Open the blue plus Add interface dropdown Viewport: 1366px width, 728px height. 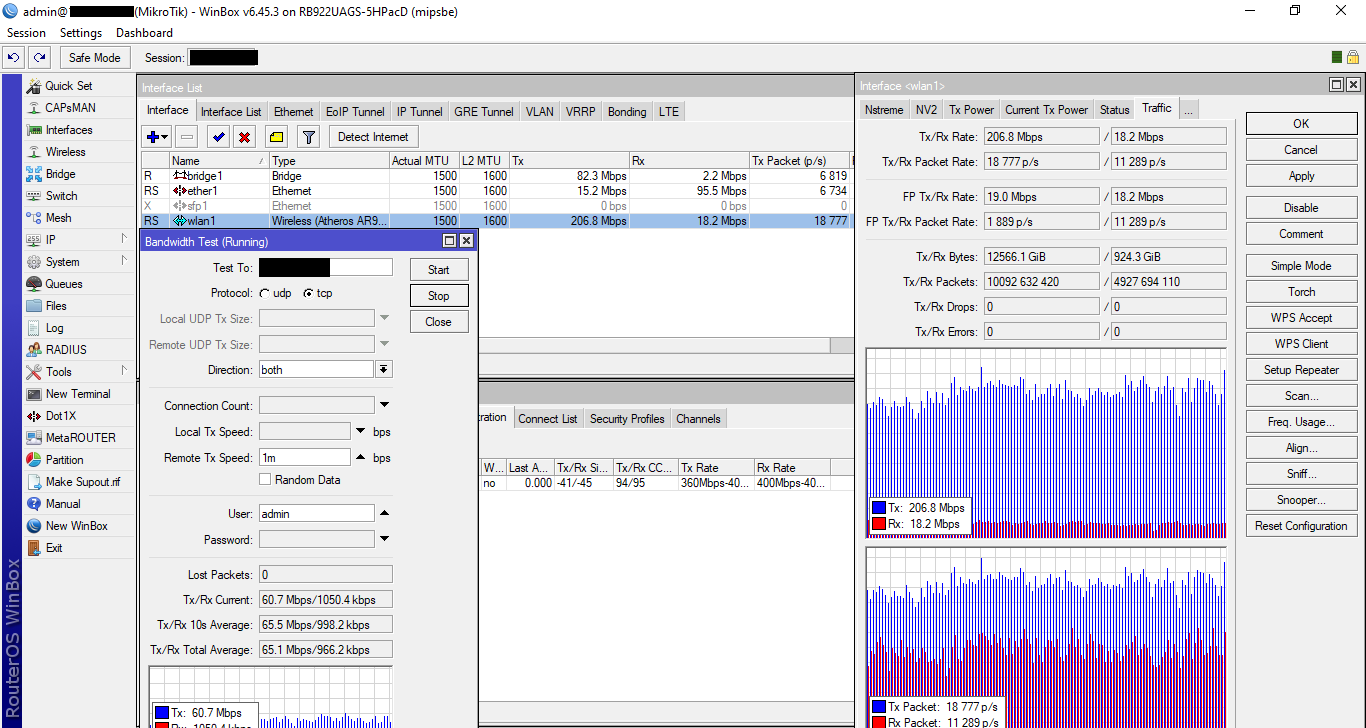coord(157,137)
